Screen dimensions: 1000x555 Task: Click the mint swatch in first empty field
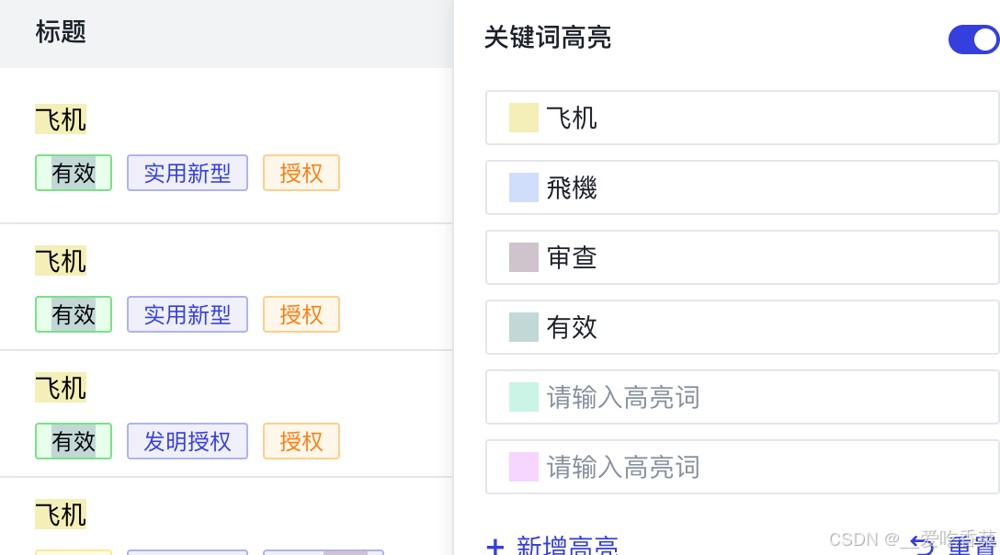coord(524,397)
